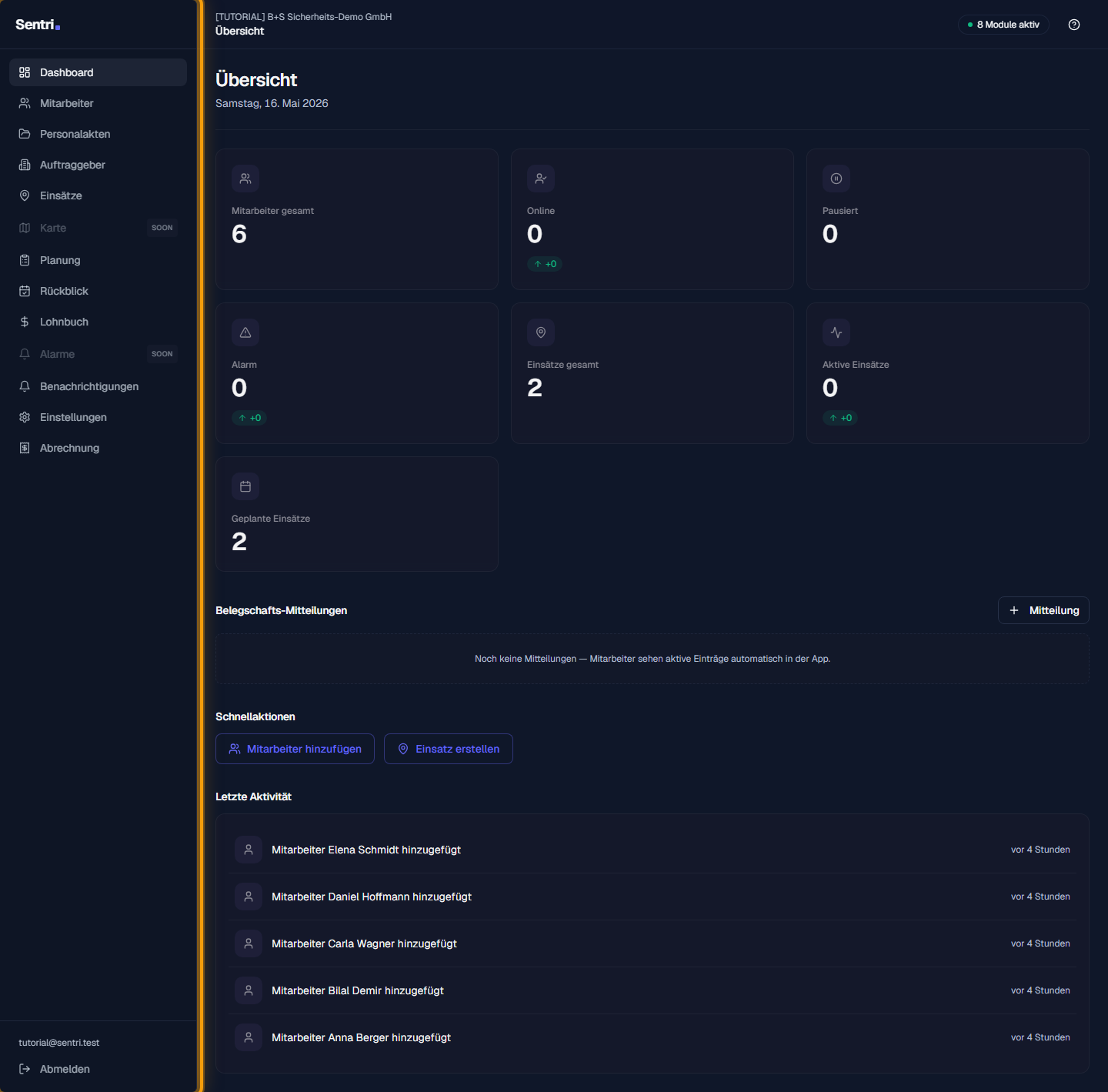Click the Aktive Einsätze activity icon

[x=836, y=332]
